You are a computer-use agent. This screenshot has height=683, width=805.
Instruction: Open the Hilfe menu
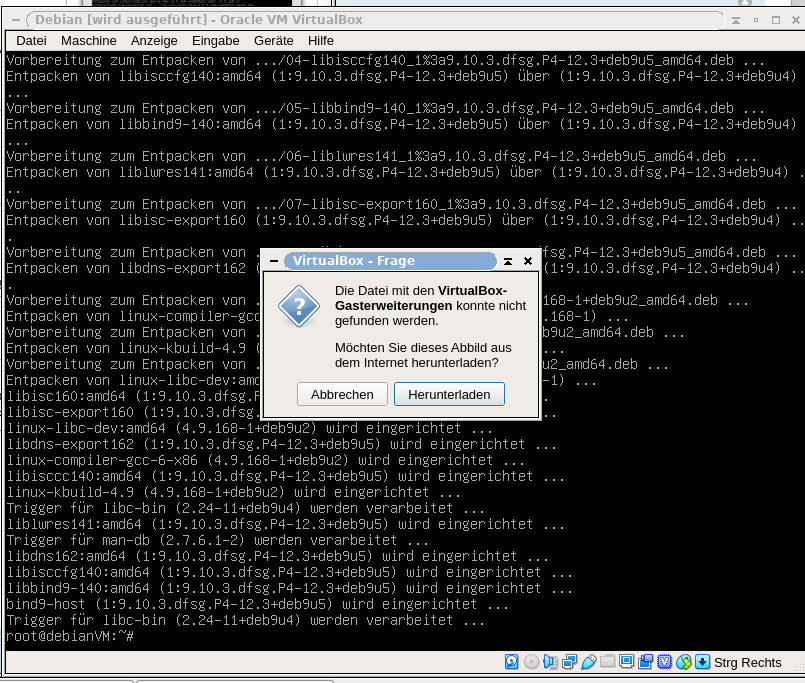[321, 41]
